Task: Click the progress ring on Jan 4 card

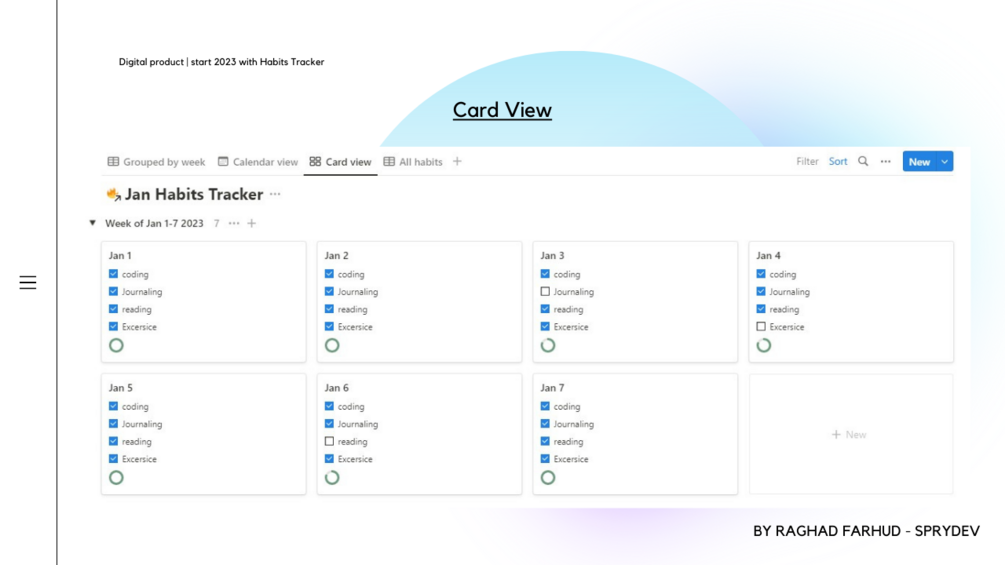Action: tap(764, 345)
